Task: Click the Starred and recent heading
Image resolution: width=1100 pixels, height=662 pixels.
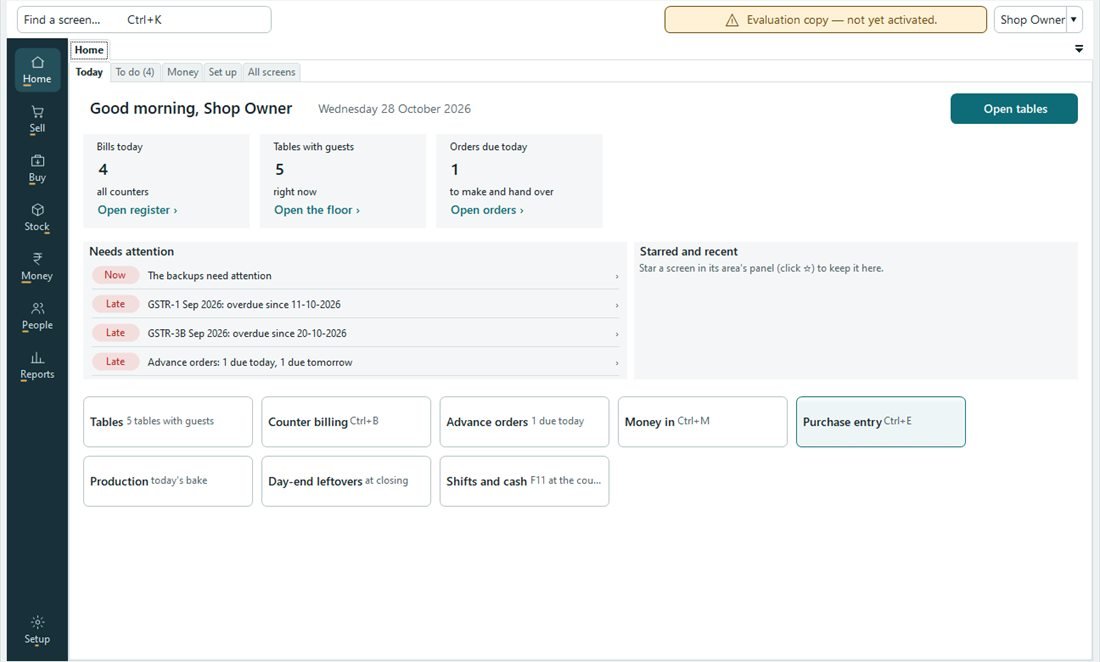Action: click(x=688, y=251)
